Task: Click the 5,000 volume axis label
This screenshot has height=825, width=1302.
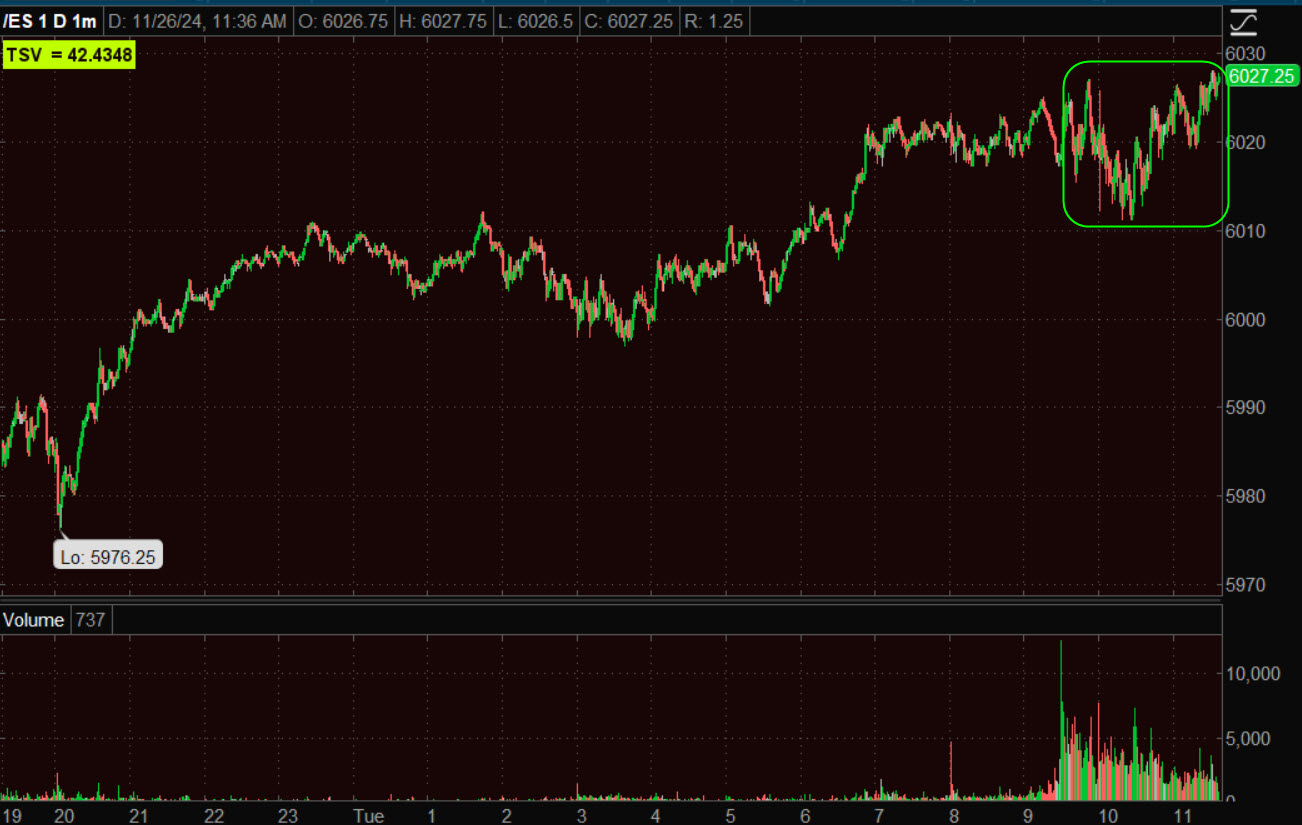Action: [1249, 739]
